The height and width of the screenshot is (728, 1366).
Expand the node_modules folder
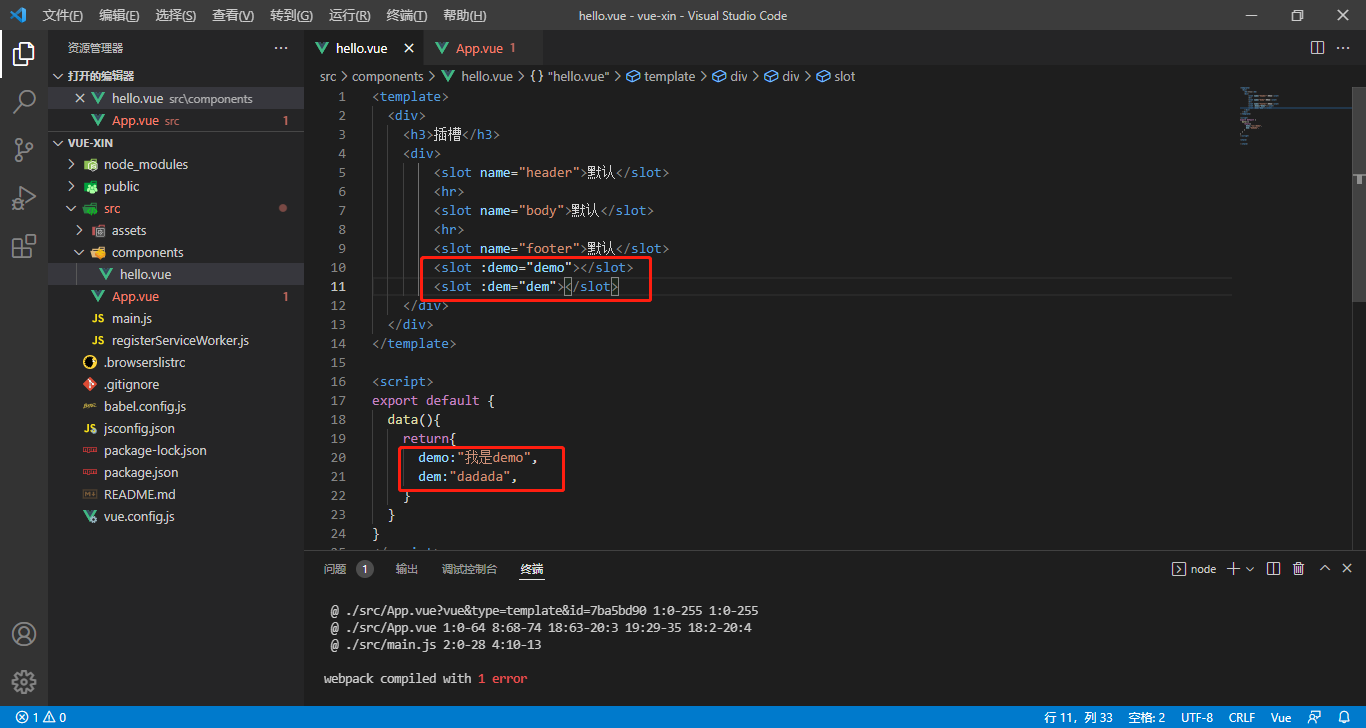pyautogui.click(x=176, y=164)
